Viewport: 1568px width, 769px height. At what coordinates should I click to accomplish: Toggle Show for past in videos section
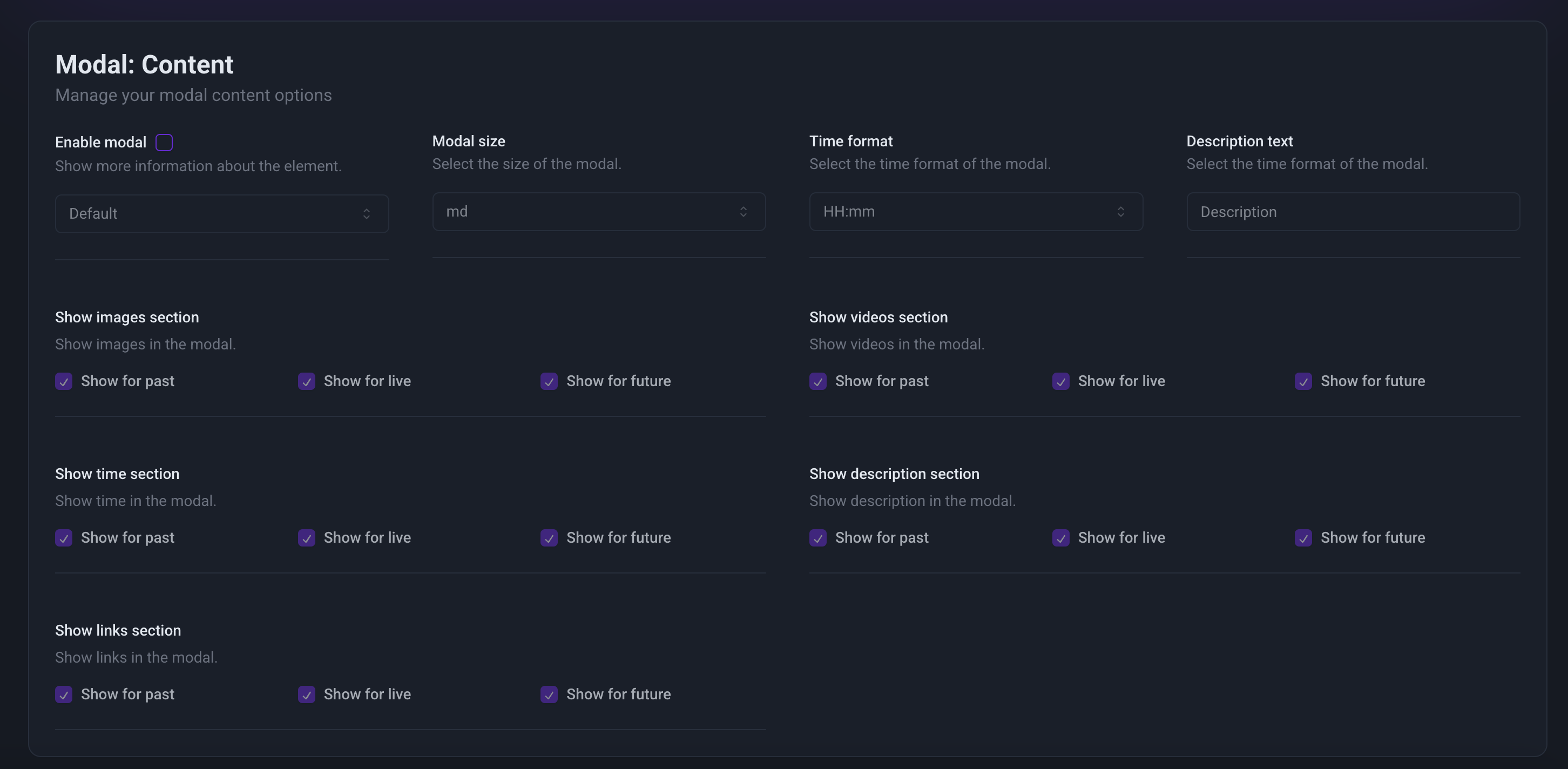click(817, 382)
